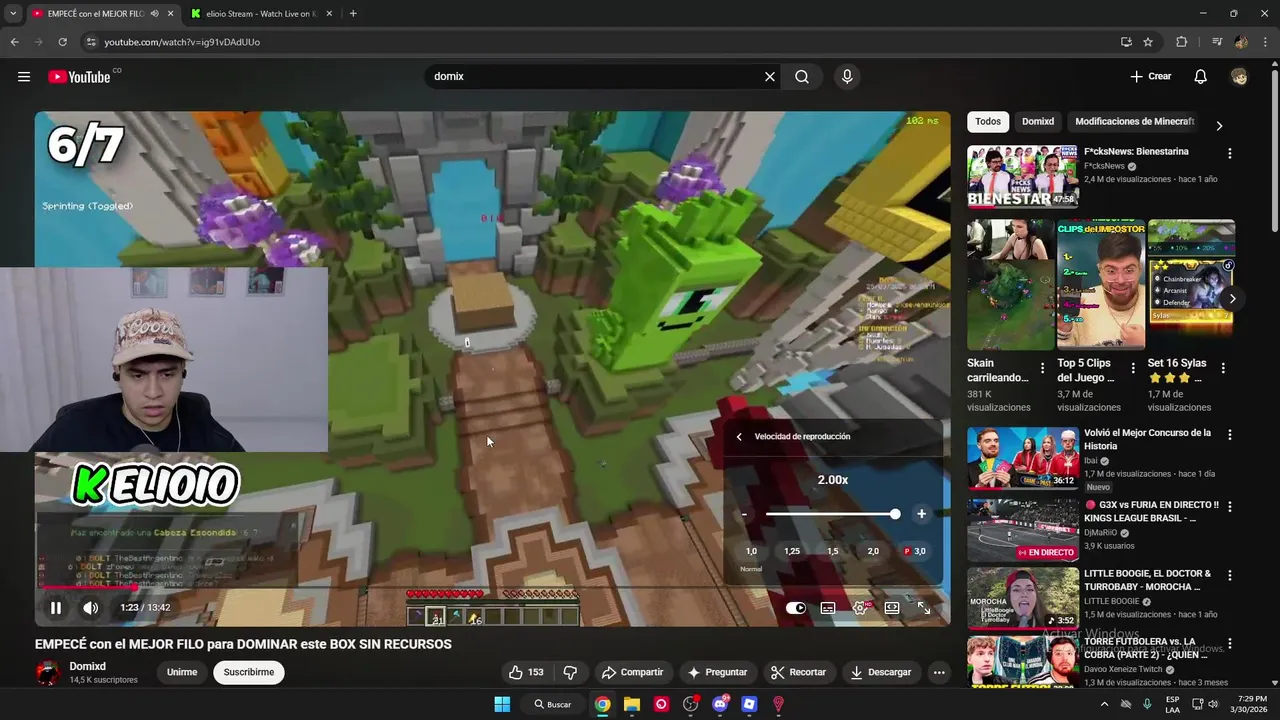Open options for Volvió el Mejor Concurso
The height and width of the screenshot is (720, 1280).
point(1230,435)
